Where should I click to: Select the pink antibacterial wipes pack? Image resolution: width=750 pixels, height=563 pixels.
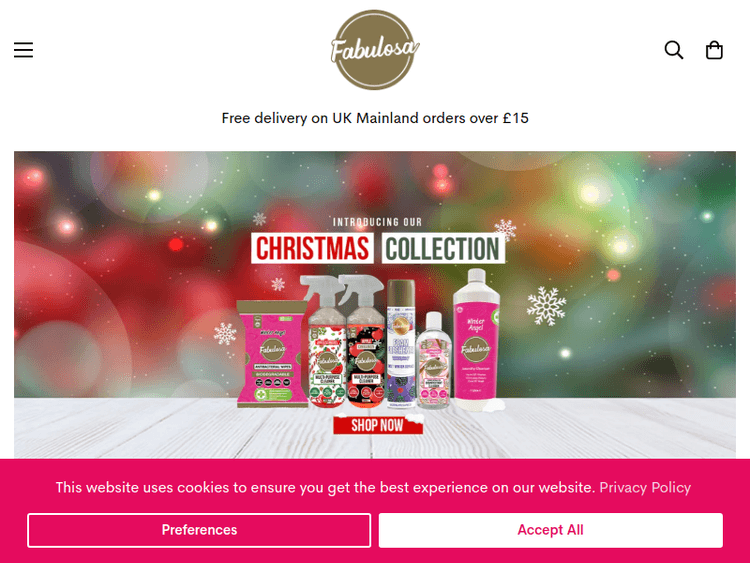[x=272, y=354]
